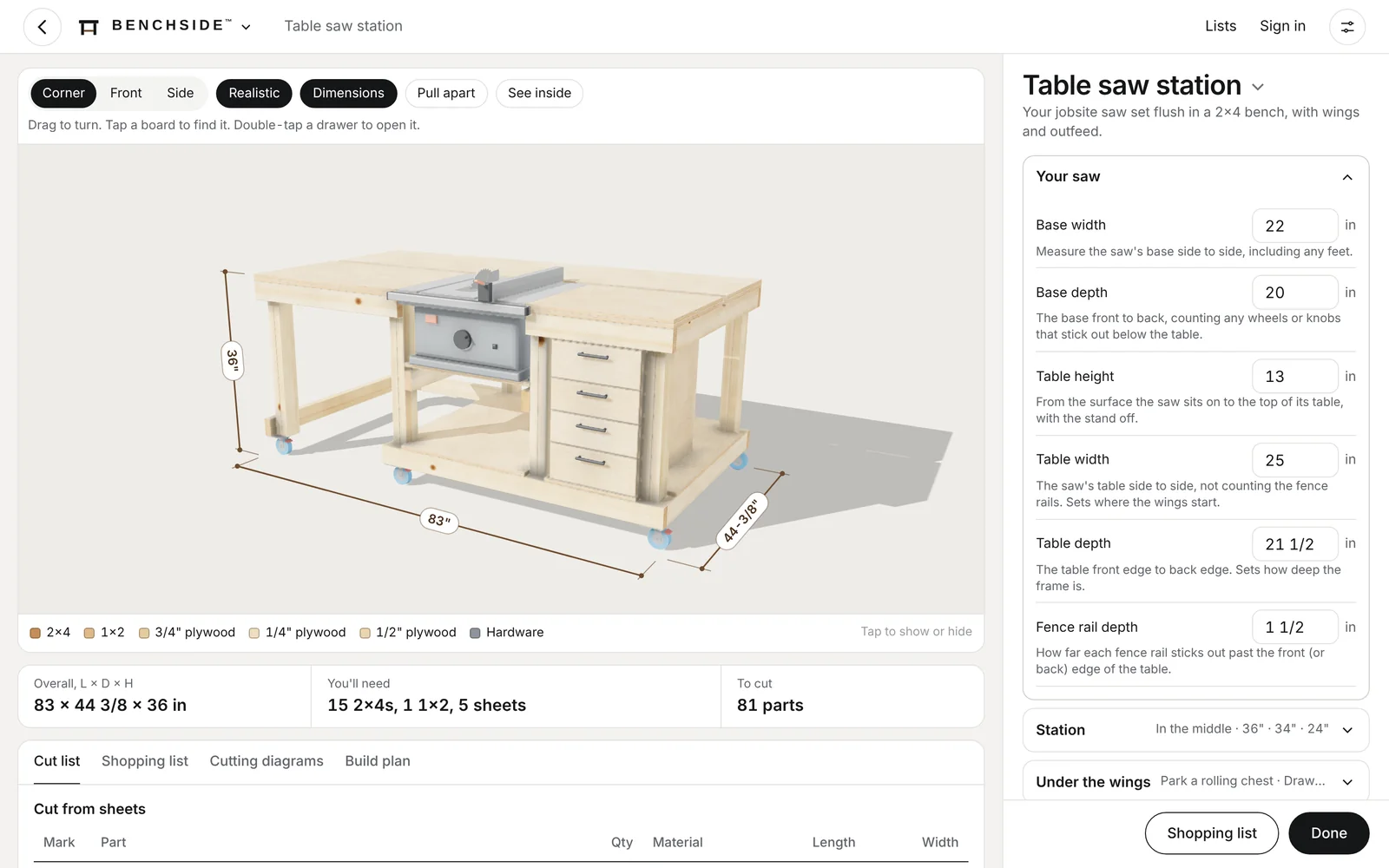Image resolution: width=1389 pixels, height=868 pixels.
Task: Click the 44-3/8" depth dimension label
Action: (741, 521)
